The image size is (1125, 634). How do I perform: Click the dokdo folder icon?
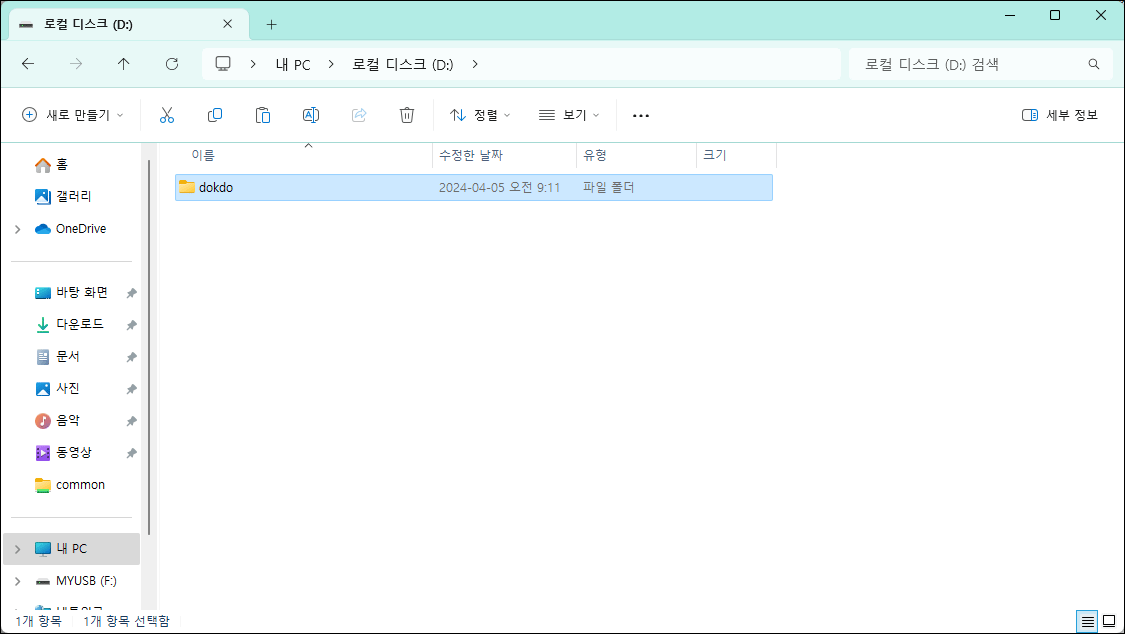(x=187, y=187)
